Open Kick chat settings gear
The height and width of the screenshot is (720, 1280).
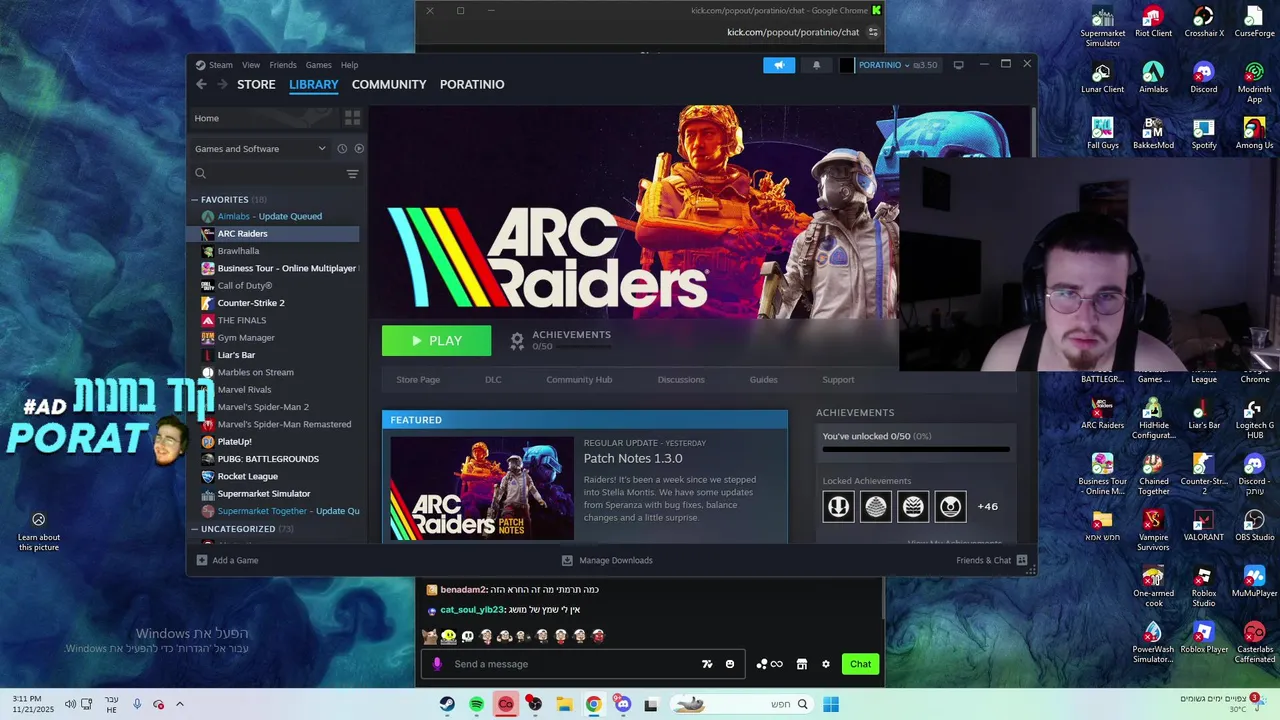pyautogui.click(x=826, y=664)
